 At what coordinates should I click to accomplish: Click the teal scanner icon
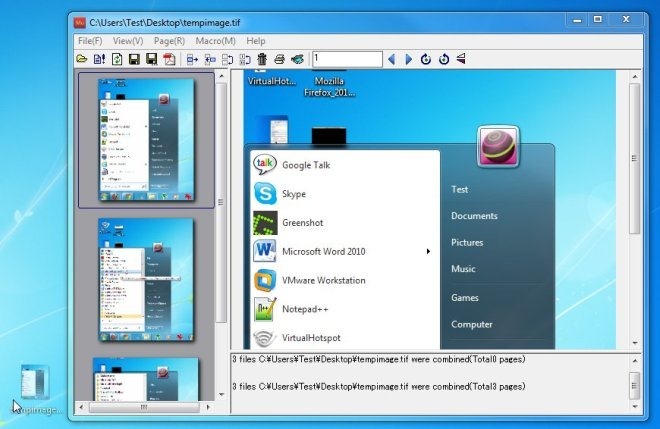pos(297,59)
